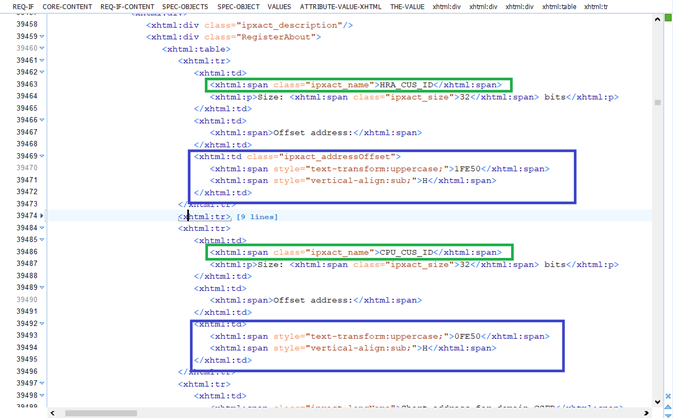
Task: Click the vertical scrollbar down arrow
Action: click(657, 402)
